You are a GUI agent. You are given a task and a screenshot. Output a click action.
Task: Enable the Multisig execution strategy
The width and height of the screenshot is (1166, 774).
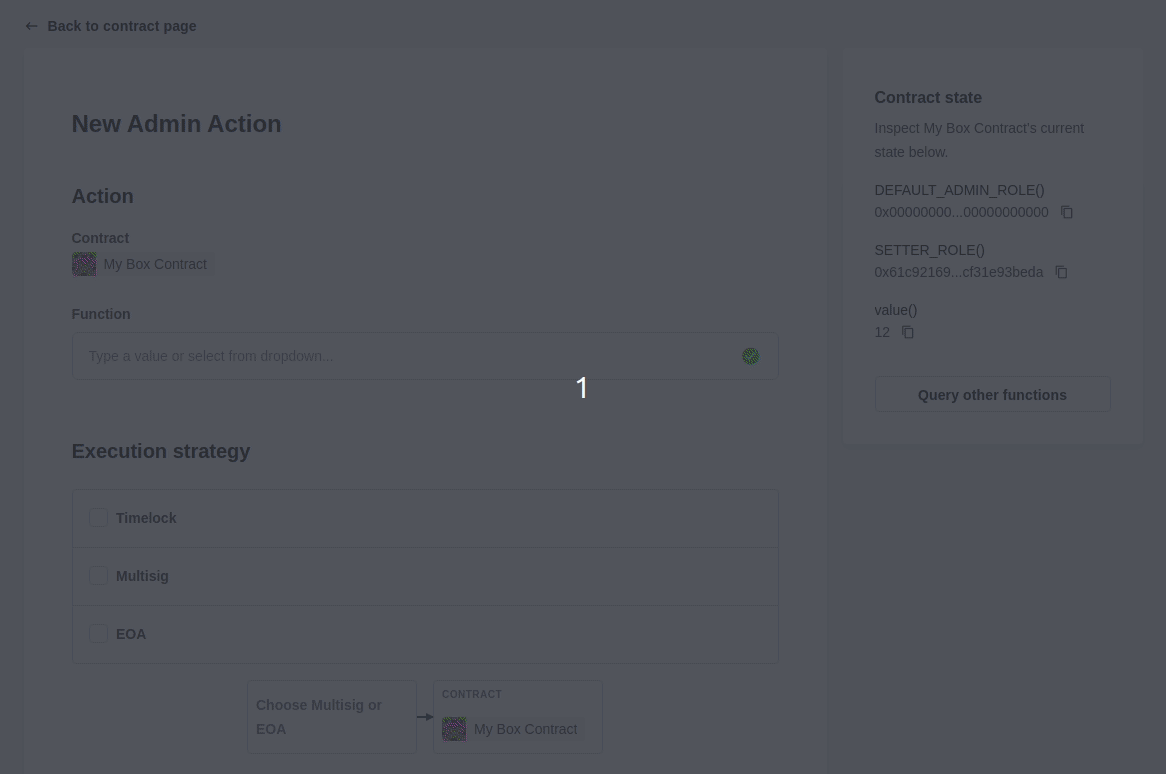point(97,575)
